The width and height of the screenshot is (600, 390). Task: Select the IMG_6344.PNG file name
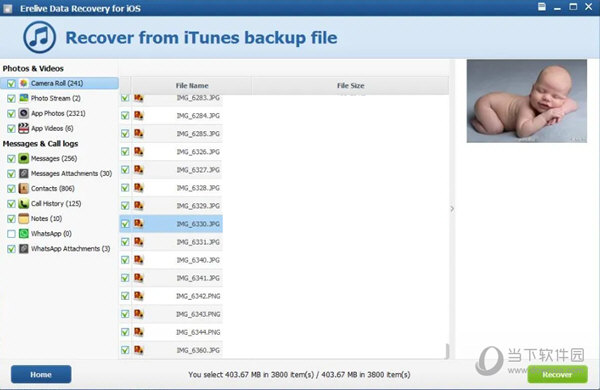coord(198,332)
